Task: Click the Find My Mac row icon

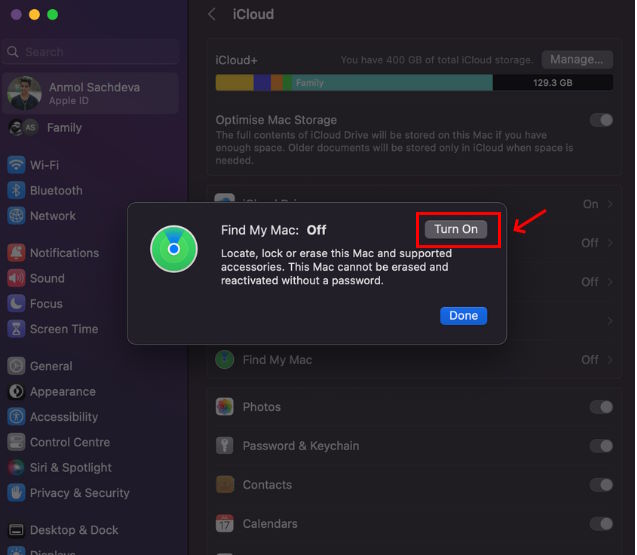Action: [x=225, y=360]
